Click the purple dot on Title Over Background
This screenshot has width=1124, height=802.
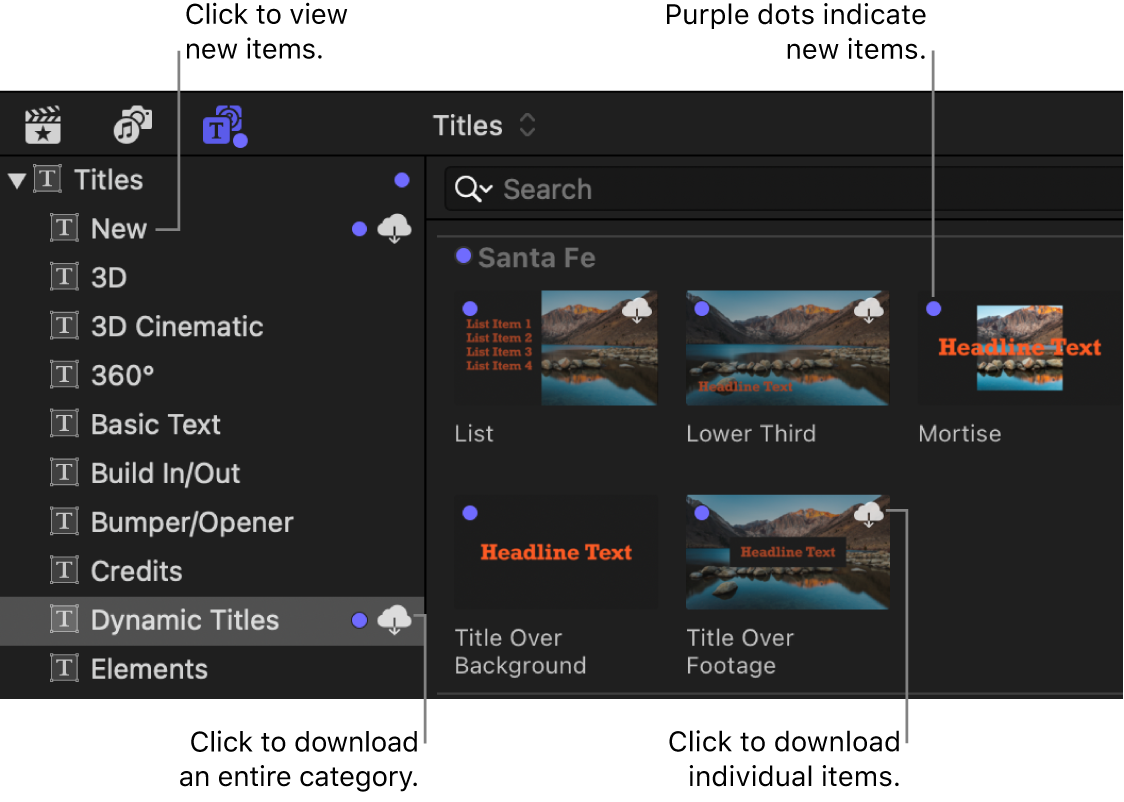pyautogui.click(x=470, y=512)
